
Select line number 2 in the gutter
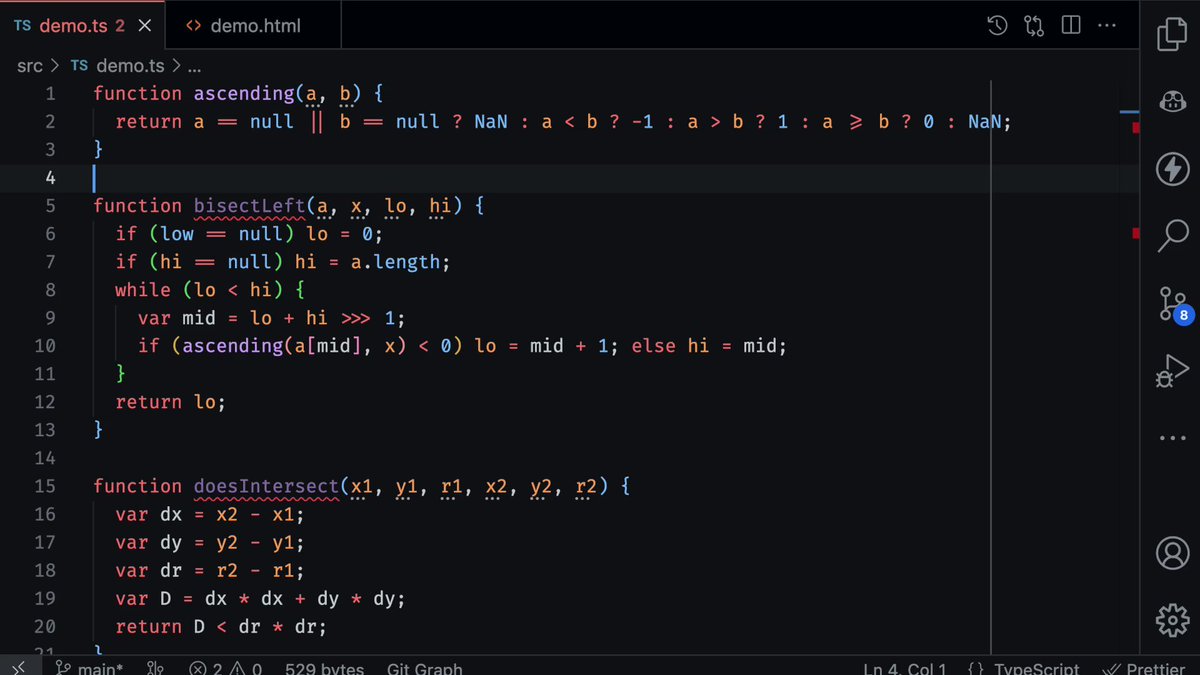click(49, 122)
